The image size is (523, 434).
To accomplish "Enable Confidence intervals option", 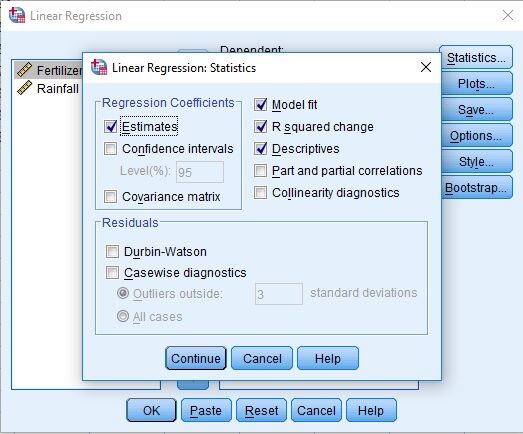I will pyautogui.click(x=110, y=149).
